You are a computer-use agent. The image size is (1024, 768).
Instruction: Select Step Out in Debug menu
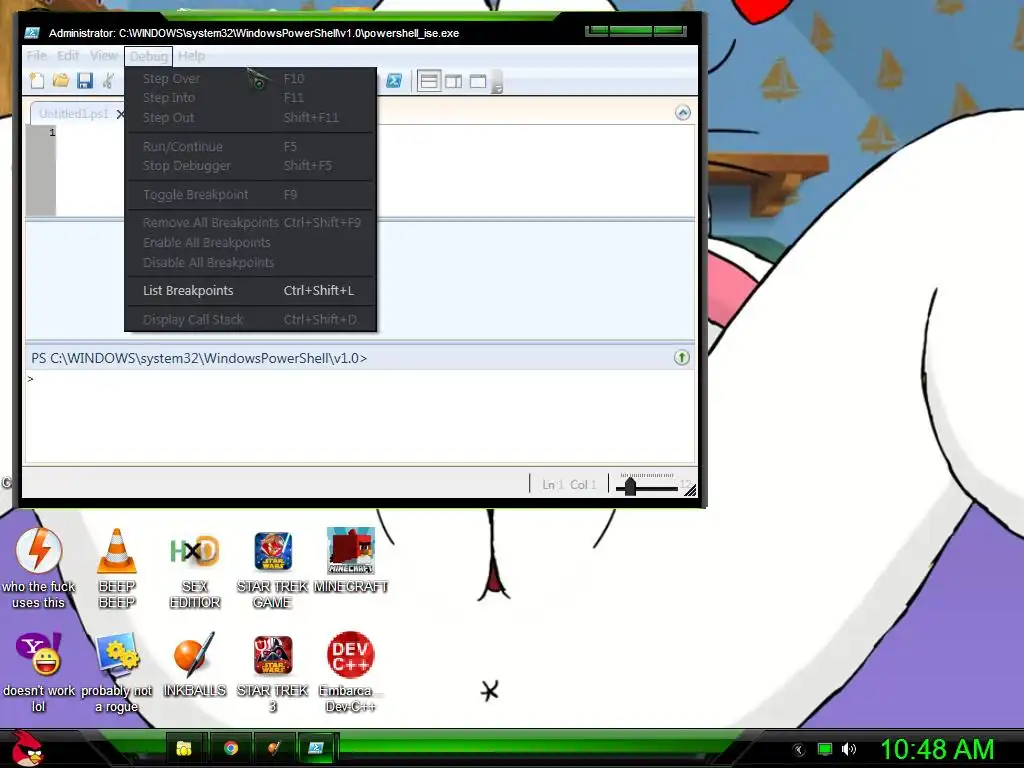[x=250, y=118]
